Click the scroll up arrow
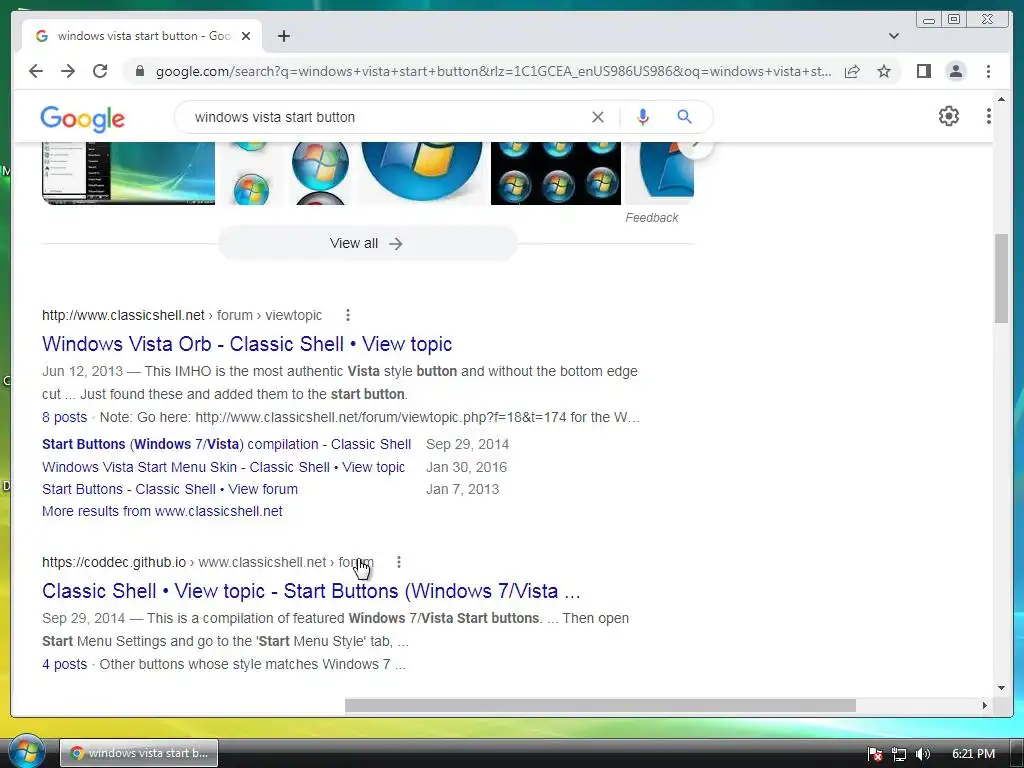The width and height of the screenshot is (1024, 768). [x=1001, y=99]
